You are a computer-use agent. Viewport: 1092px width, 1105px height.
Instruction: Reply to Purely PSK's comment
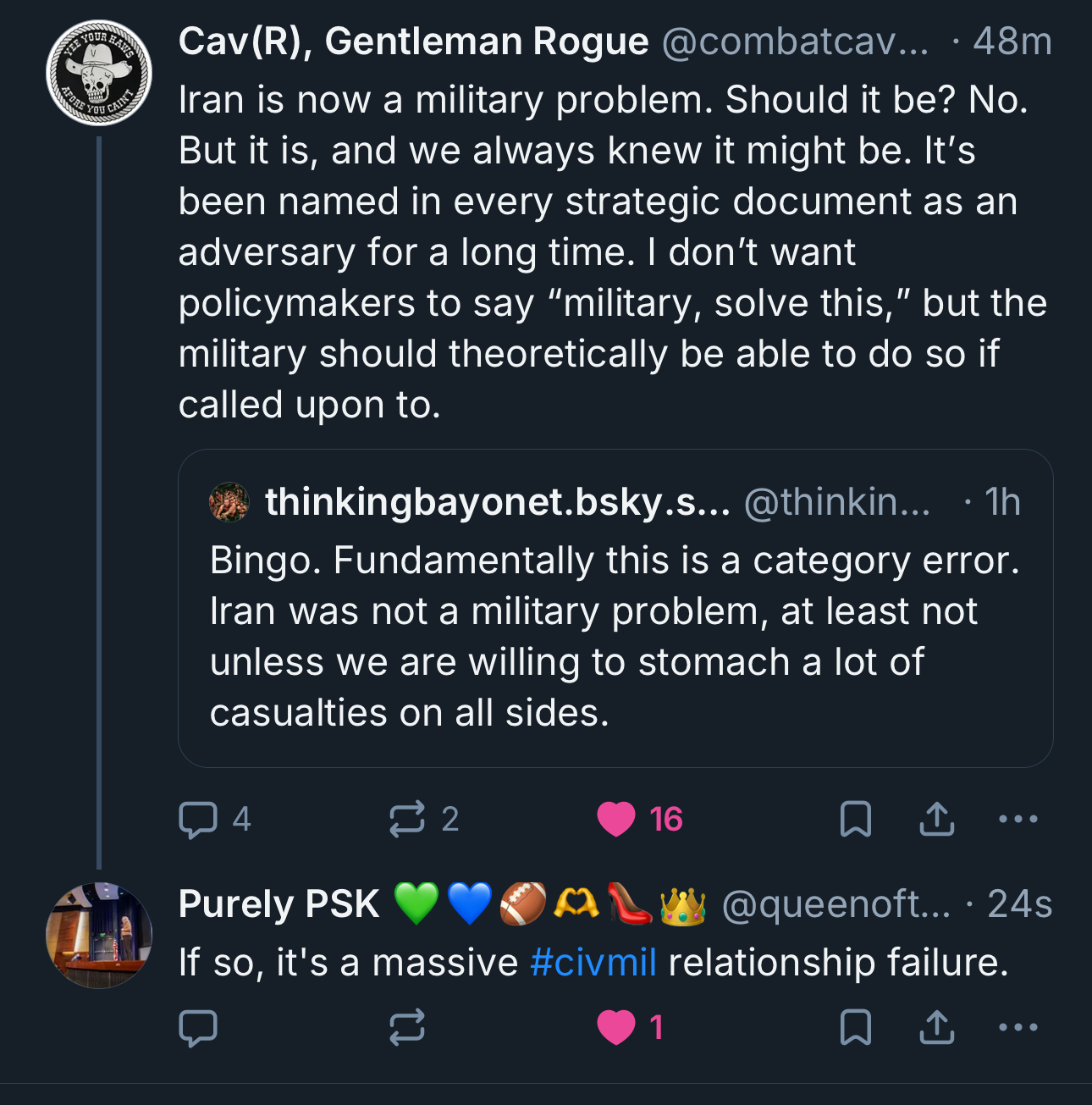pyautogui.click(x=198, y=1028)
